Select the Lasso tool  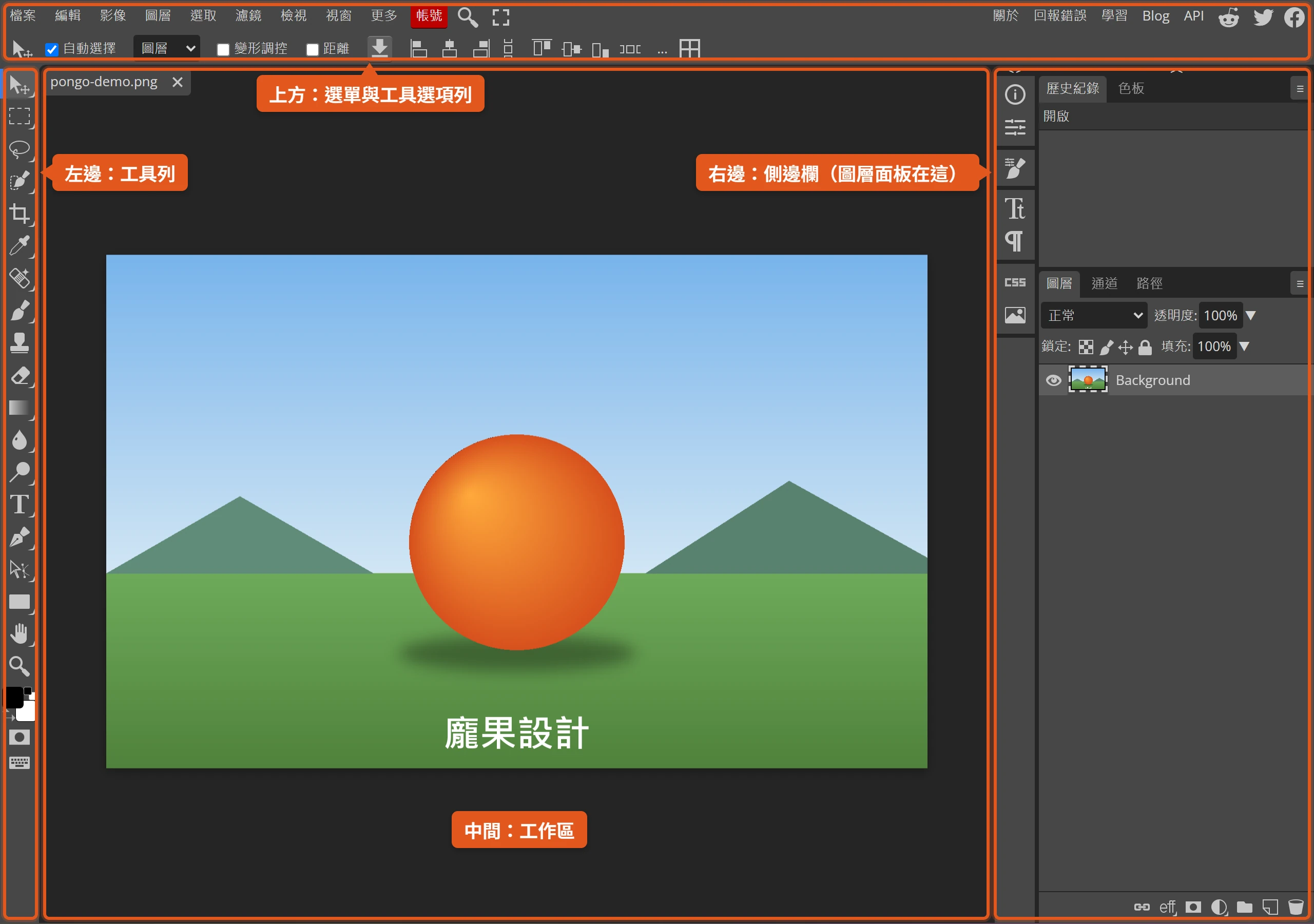[20, 149]
